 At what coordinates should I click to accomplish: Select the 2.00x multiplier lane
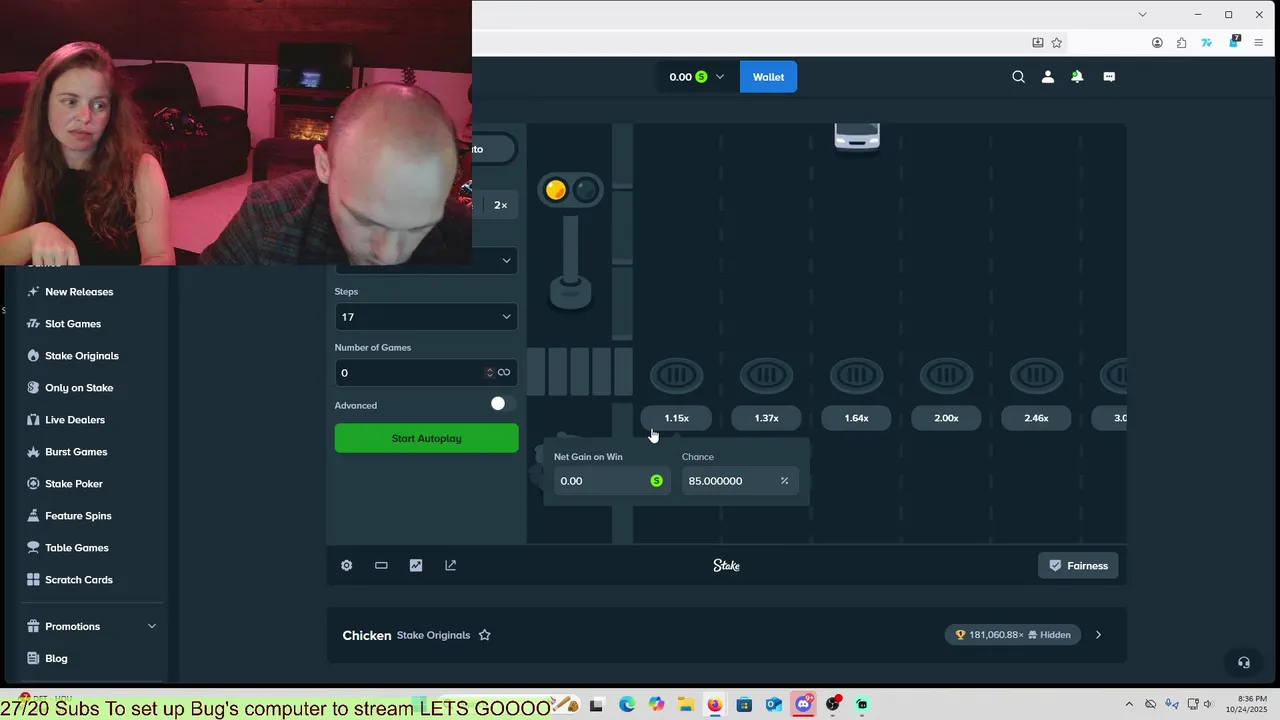coord(946,418)
